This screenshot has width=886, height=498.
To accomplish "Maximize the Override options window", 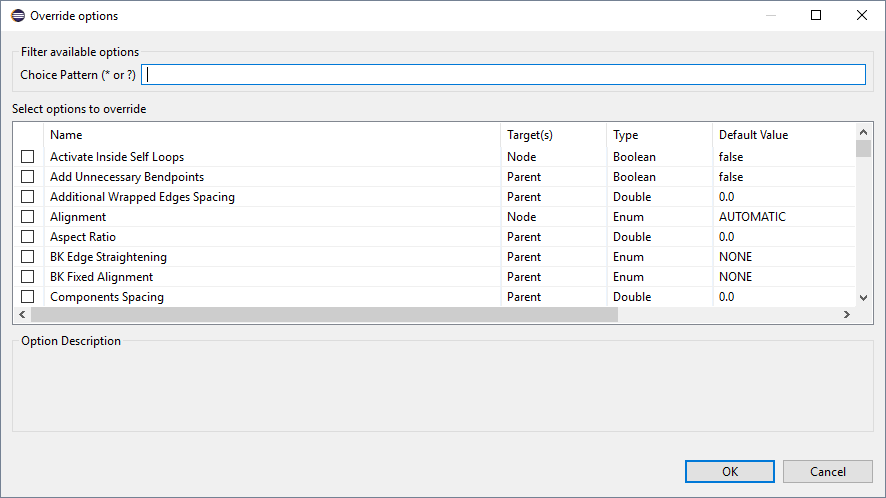I will 816,16.
